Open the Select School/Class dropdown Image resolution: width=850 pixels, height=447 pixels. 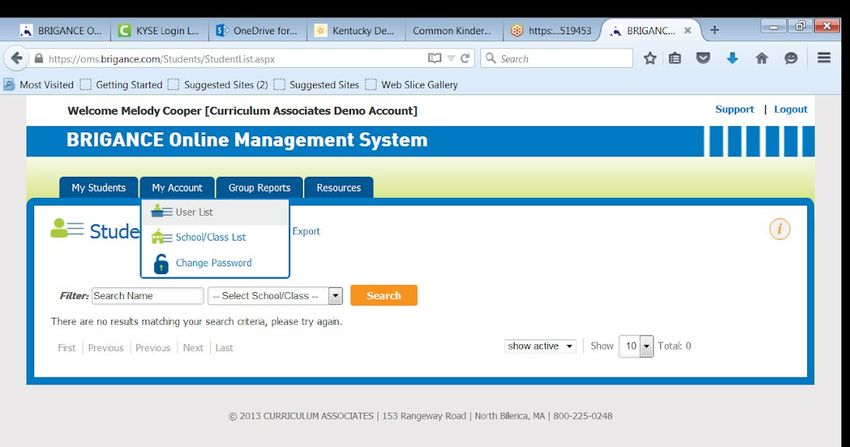click(275, 296)
